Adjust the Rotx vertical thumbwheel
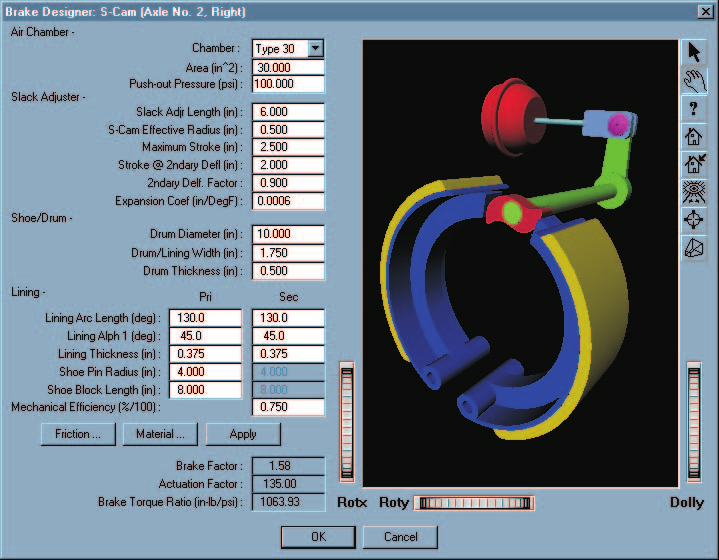Viewport: 719px width, 560px height. (347, 422)
